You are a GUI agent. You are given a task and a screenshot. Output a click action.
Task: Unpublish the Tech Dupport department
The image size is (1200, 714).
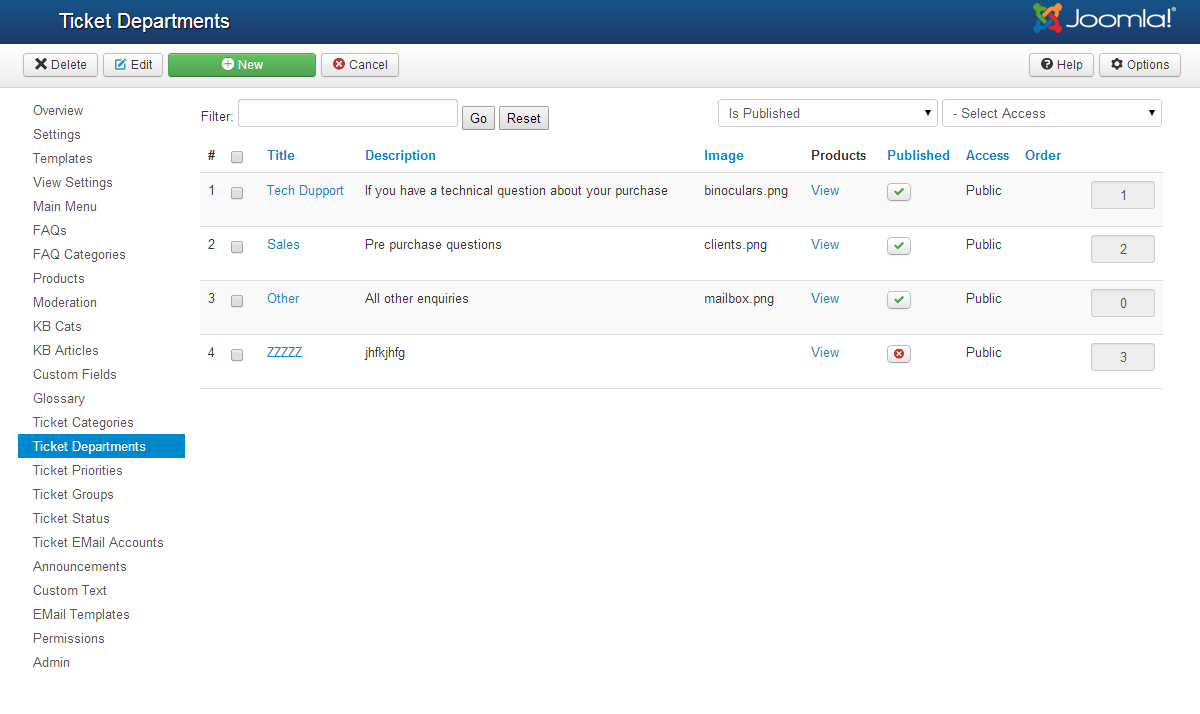898,192
